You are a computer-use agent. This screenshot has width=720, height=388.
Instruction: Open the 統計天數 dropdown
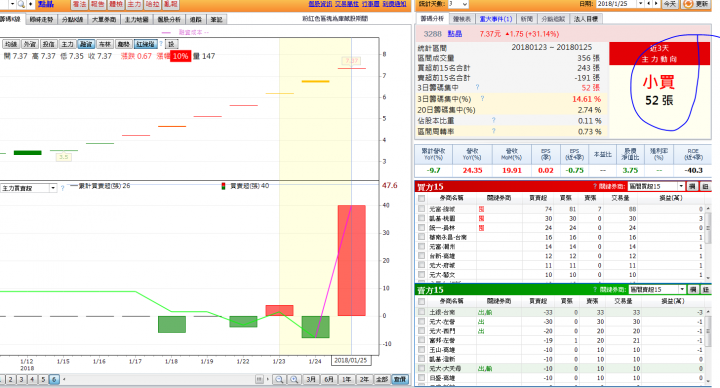(458, 4)
